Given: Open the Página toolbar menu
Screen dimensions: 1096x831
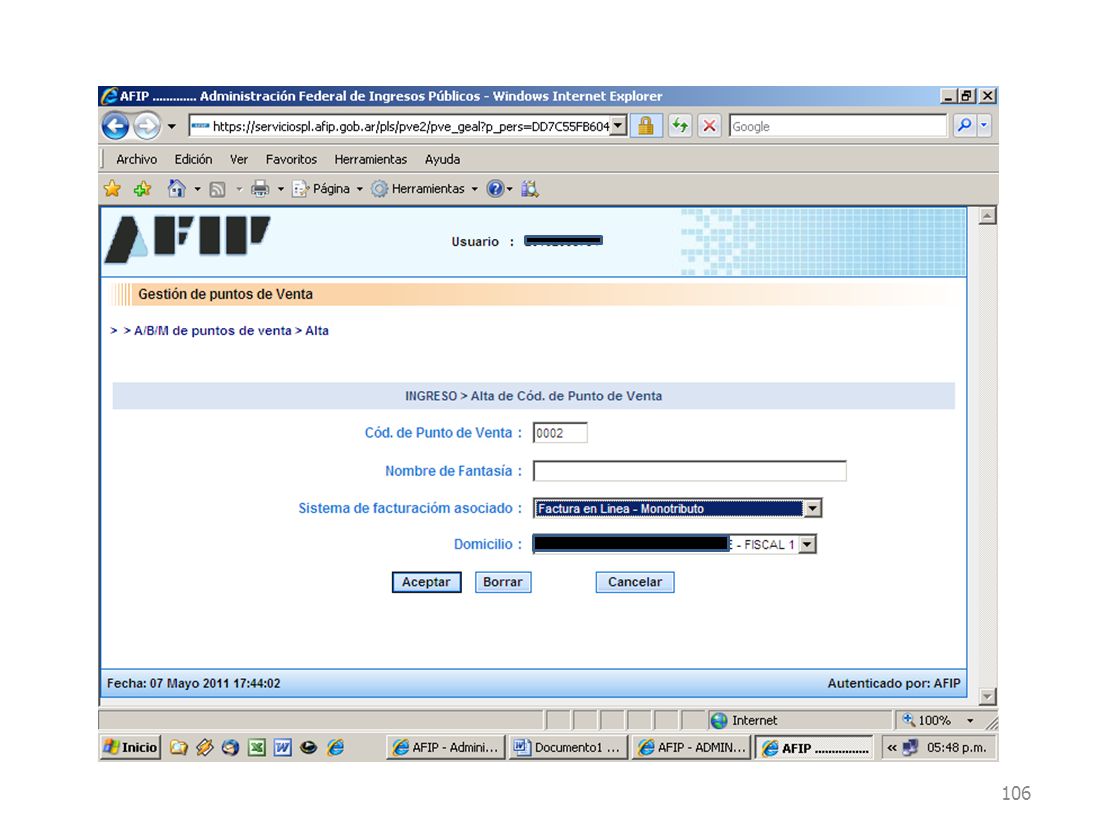Looking at the screenshot, I should click(x=328, y=189).
